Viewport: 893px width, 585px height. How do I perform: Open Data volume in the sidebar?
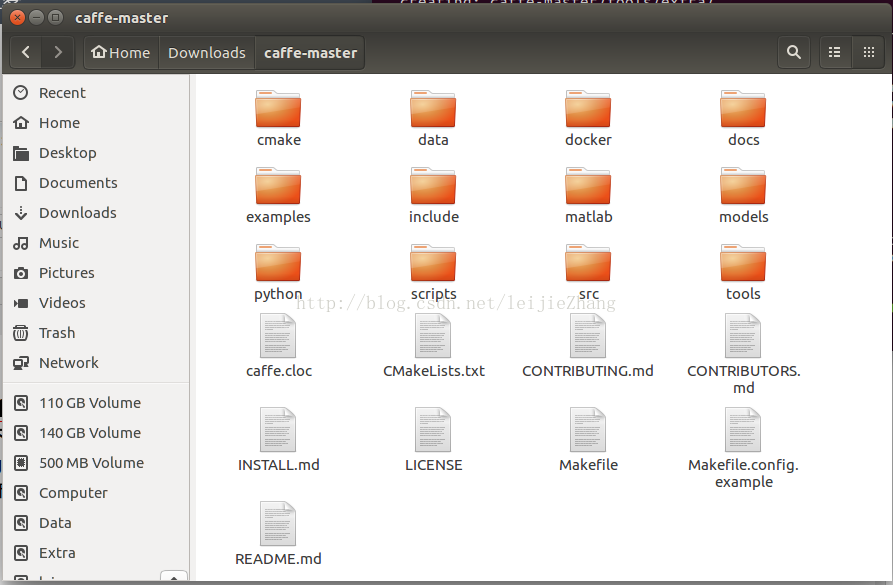pos(96,523)
